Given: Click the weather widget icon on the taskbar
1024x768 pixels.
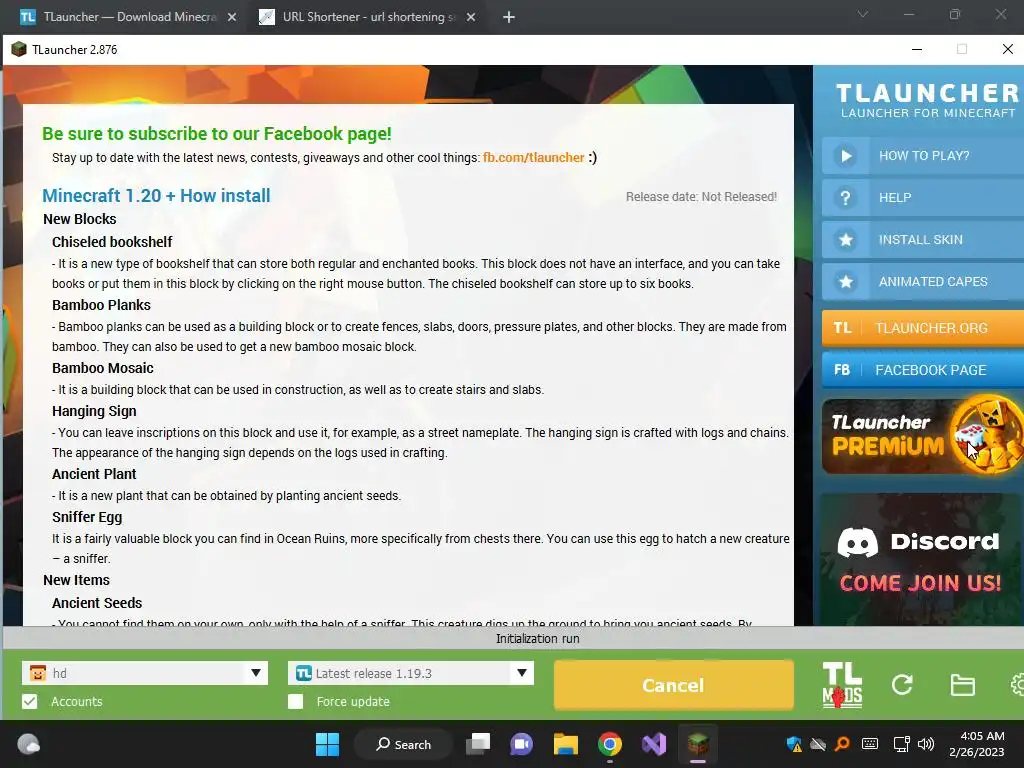Looking at the screenshot, I should tap(29, 744).
